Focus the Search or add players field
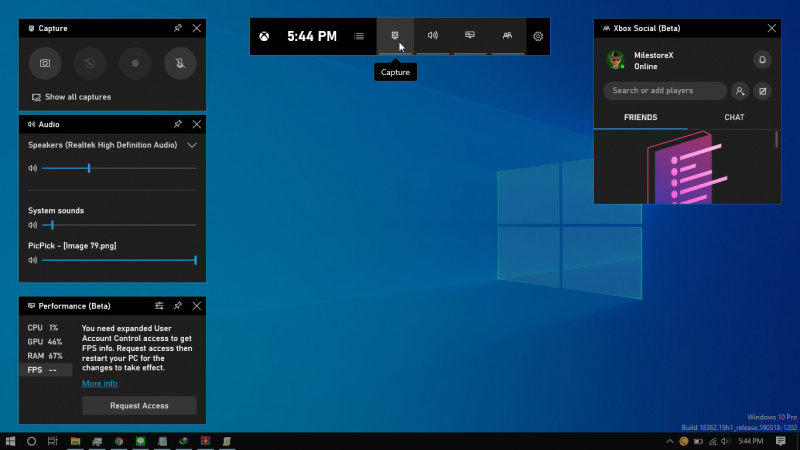 [665, 91]
